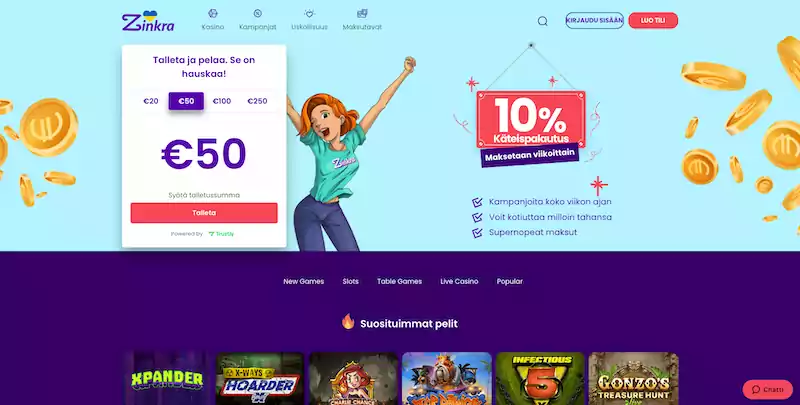Open the Chatti chat bubble
800x405 pixels.
767,389
